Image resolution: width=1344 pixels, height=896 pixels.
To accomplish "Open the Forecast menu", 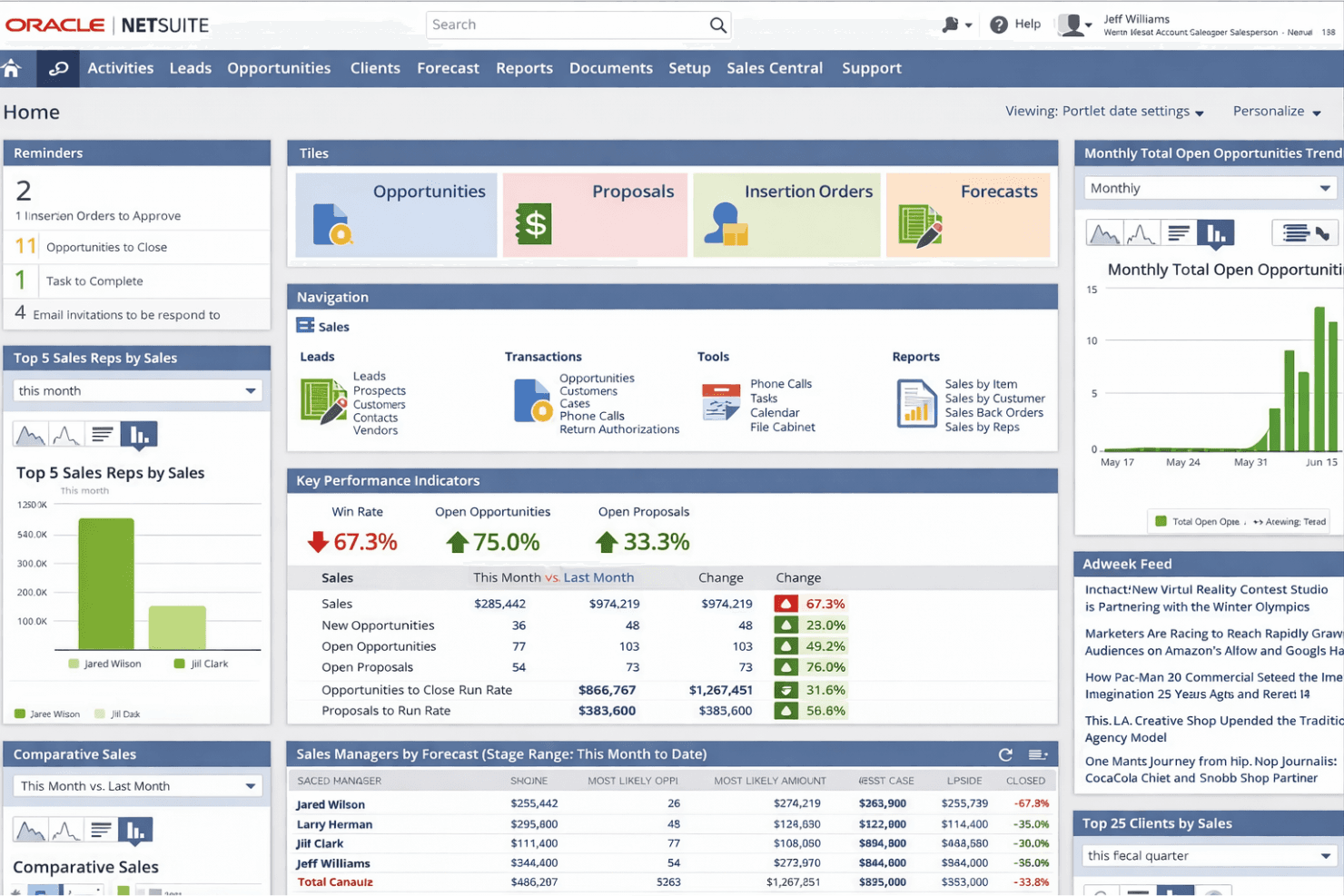I will point(448,68).
